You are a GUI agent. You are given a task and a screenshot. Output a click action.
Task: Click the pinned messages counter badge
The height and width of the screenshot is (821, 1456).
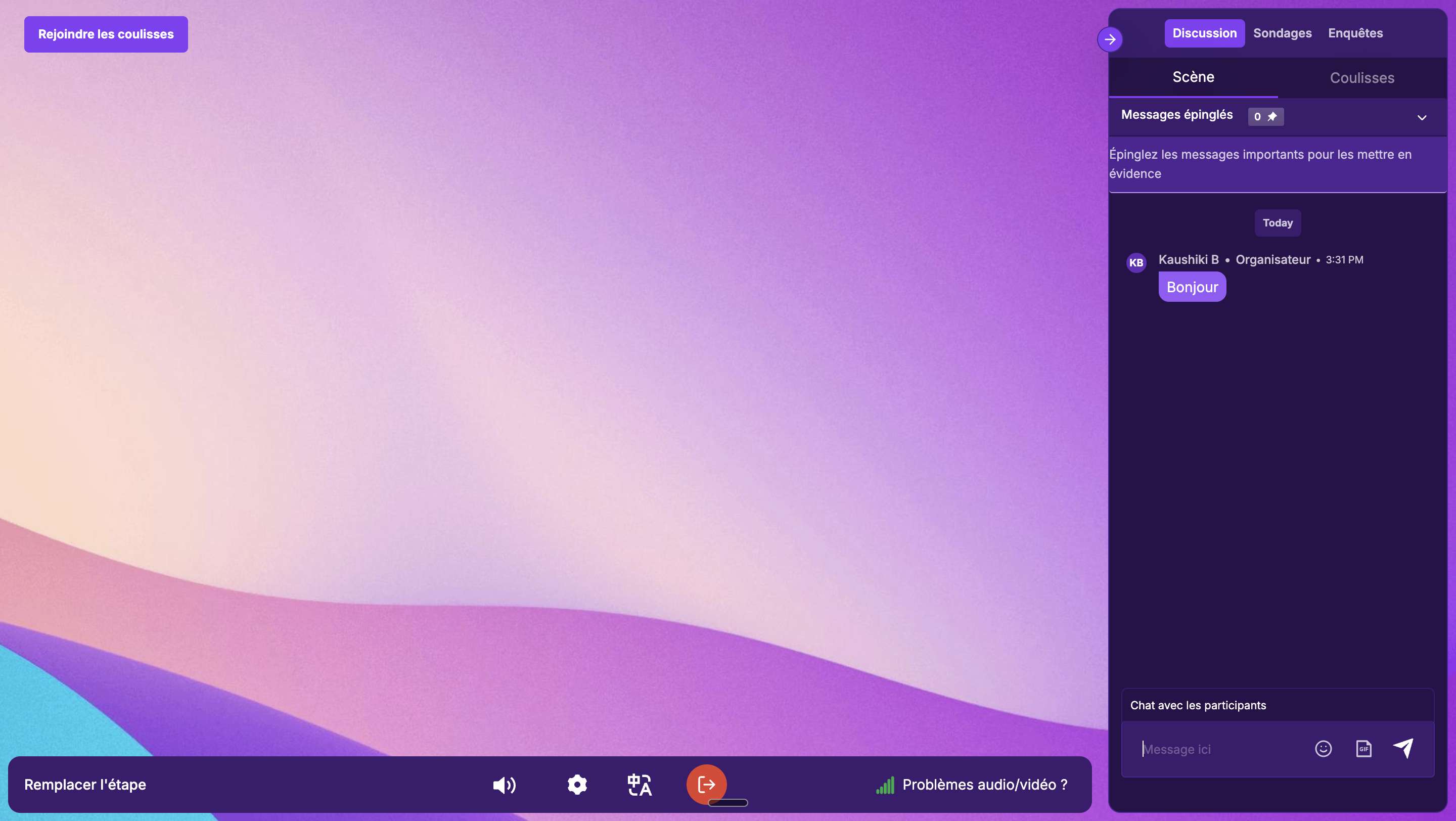1265,116
